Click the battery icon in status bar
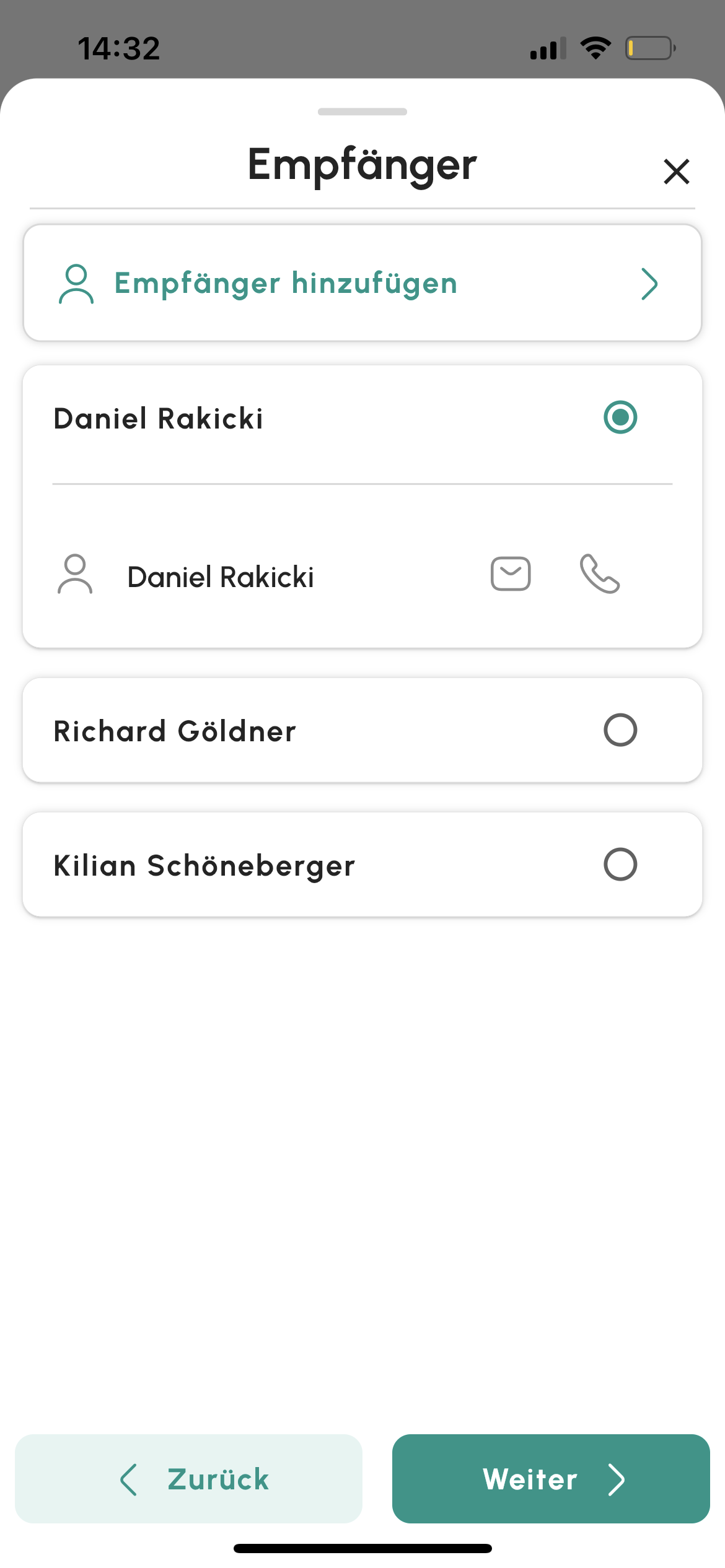The width and height of the screenshot is (725, 1568). point(650,48)
